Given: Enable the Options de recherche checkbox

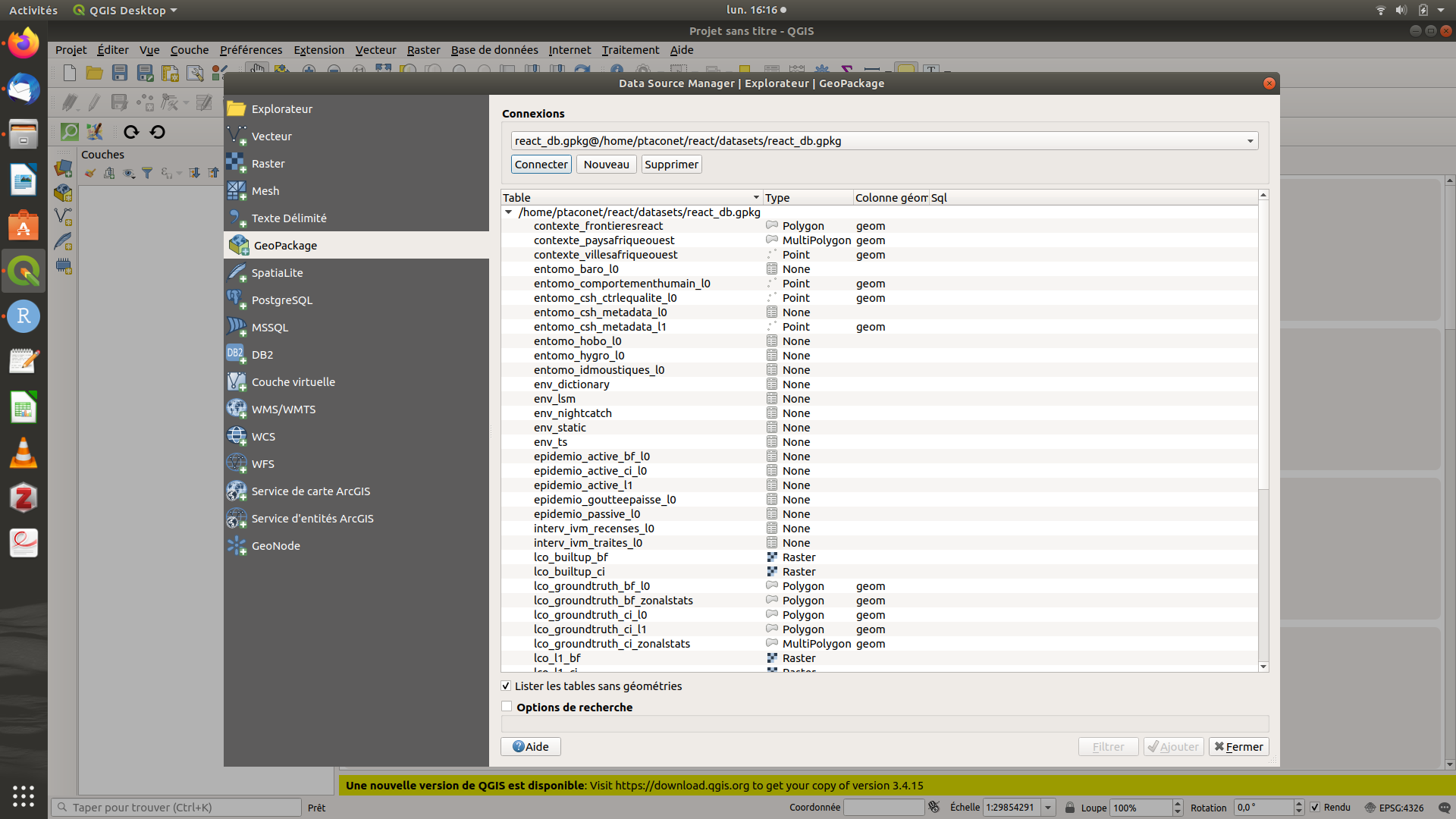Looking at the screenshot, I should [507, 707].
